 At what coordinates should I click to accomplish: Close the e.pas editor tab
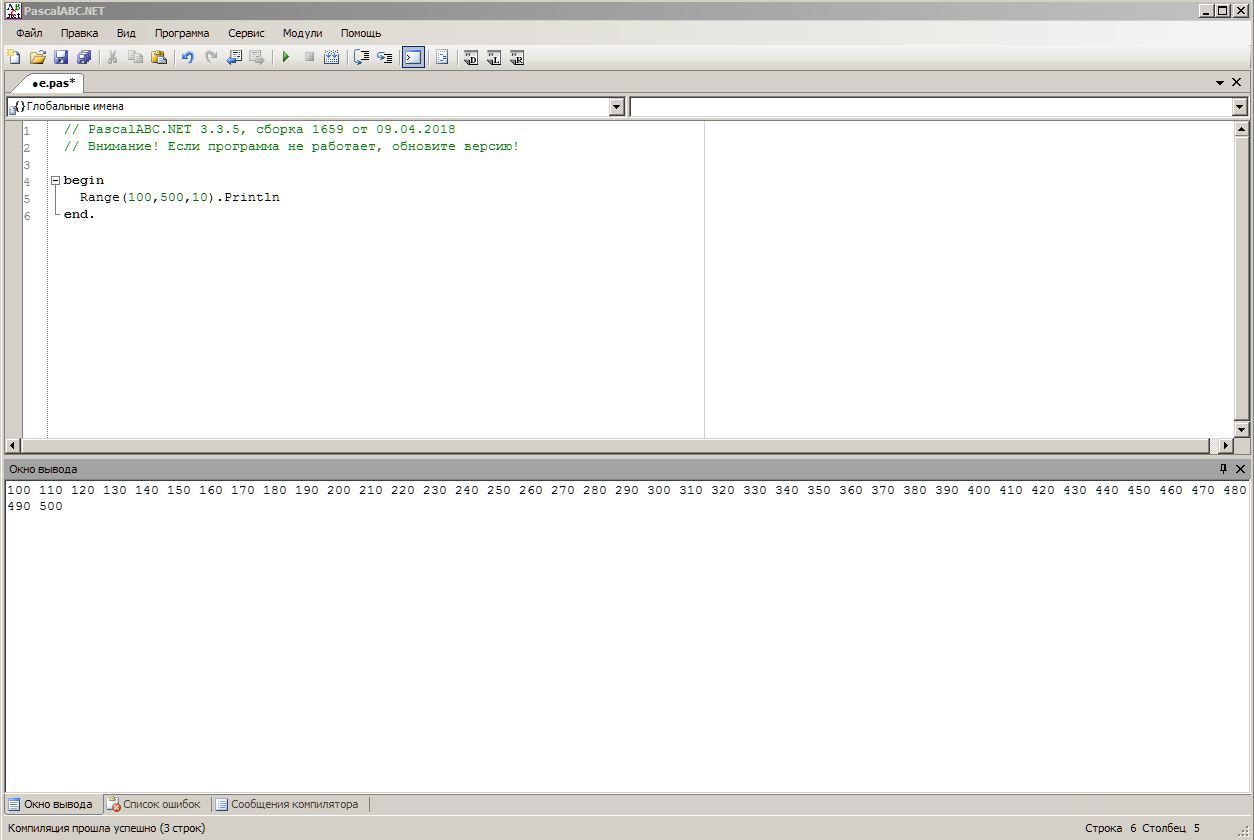(1237, 83)
